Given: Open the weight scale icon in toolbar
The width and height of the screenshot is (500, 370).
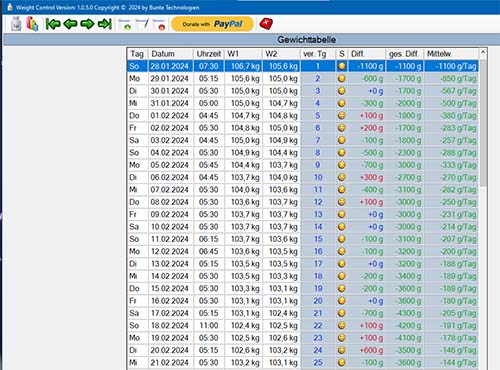Looking at the screenshot, I should pyautogui.click(x=16, y=24).
